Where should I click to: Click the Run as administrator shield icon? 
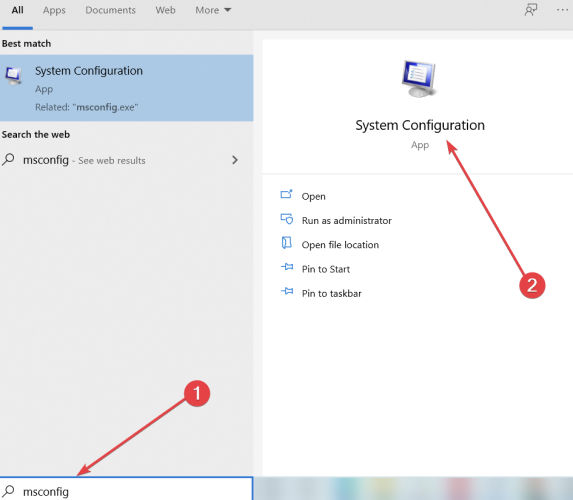coord(286,219)
